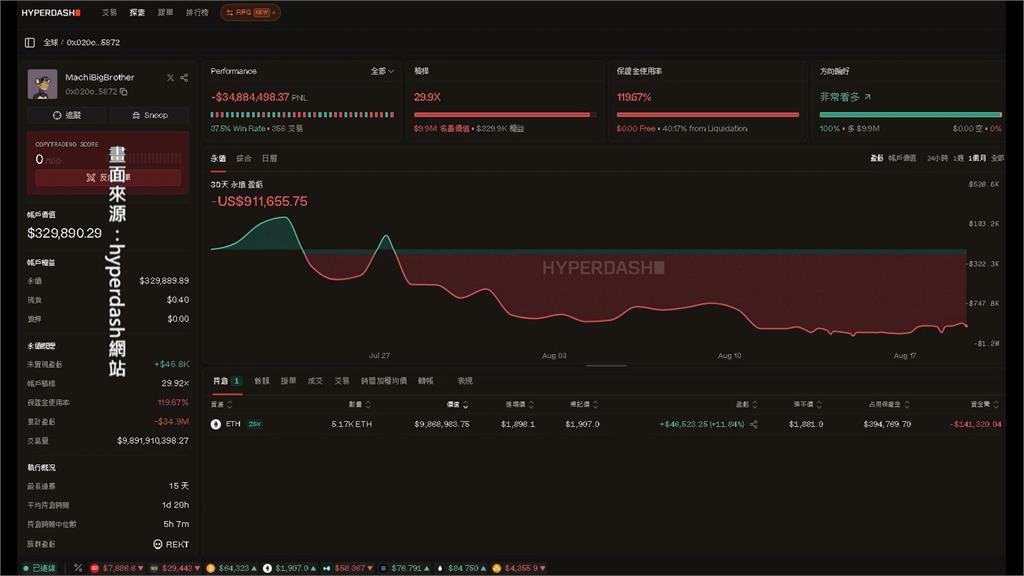The width and height of the screenshot is (1024, 576).
Task: Switch chart to 帳戶價值 mode
Action: pos(902,158)
